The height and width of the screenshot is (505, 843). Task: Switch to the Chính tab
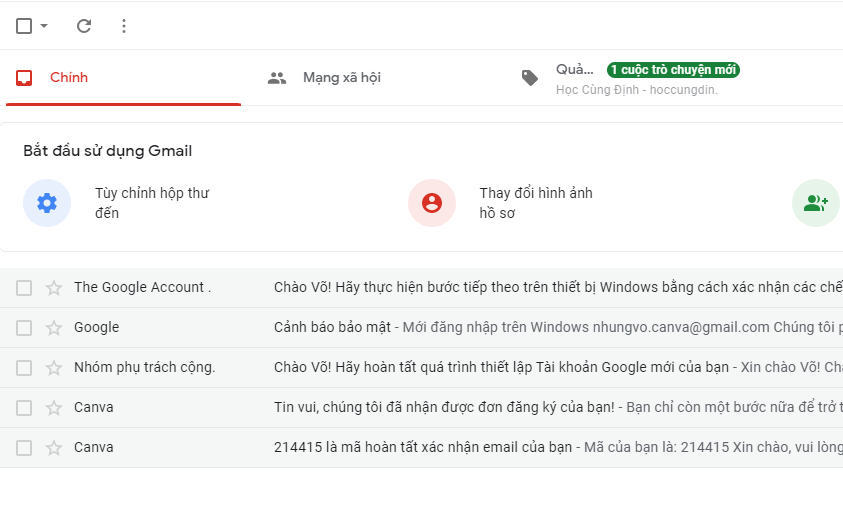[x=123, y=78]
